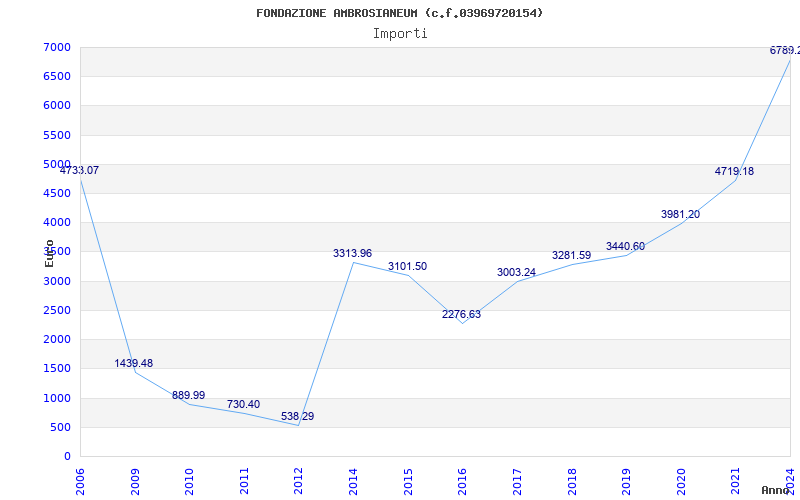Viewport: 800px width, 500px height.
Task: Click the 2006 x-axis year label
Action: click(x=80, y=482)
